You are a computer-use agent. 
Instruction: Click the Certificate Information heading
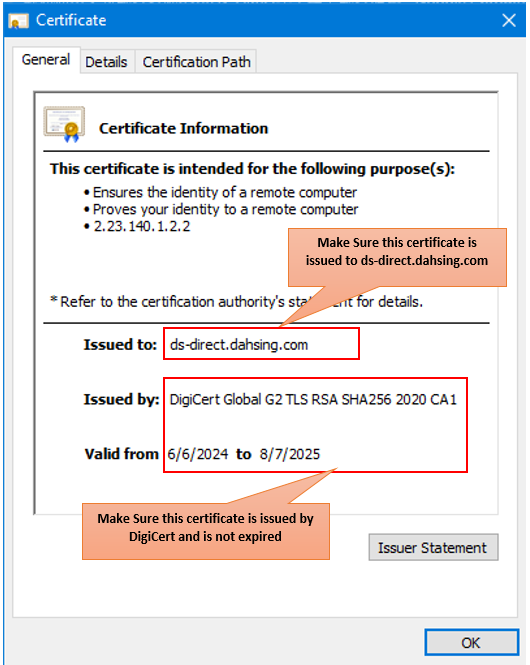183,128
